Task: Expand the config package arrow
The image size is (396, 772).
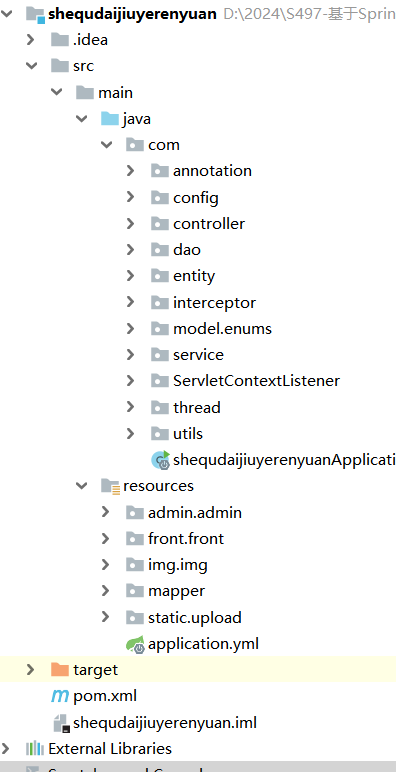Action: click(131, 197)
